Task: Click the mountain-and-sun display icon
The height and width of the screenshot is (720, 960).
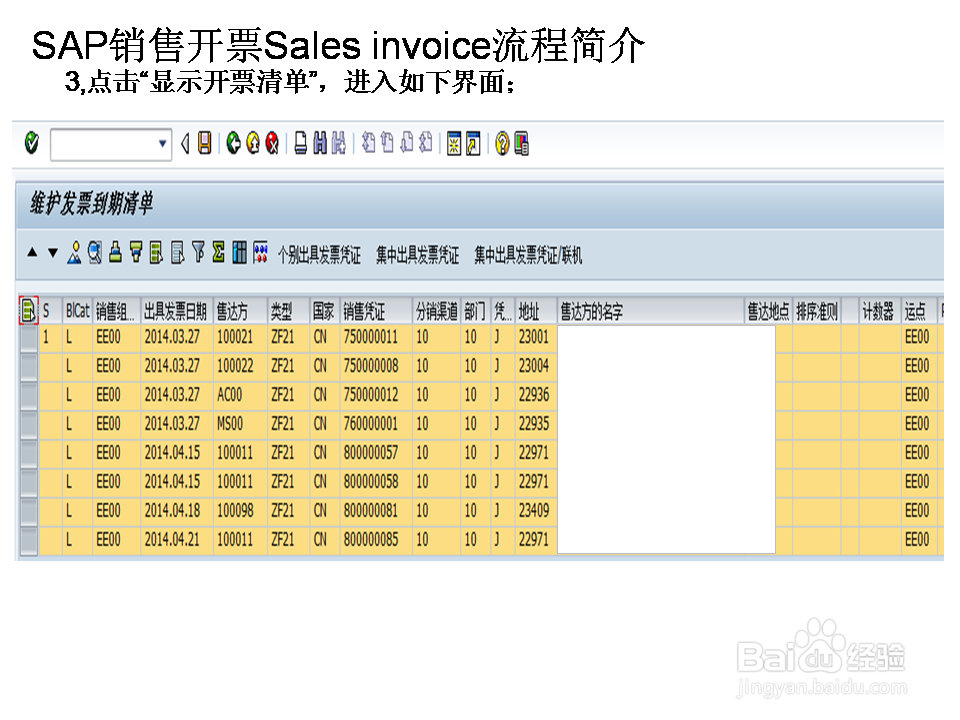Action: click(x=74, y=252)
